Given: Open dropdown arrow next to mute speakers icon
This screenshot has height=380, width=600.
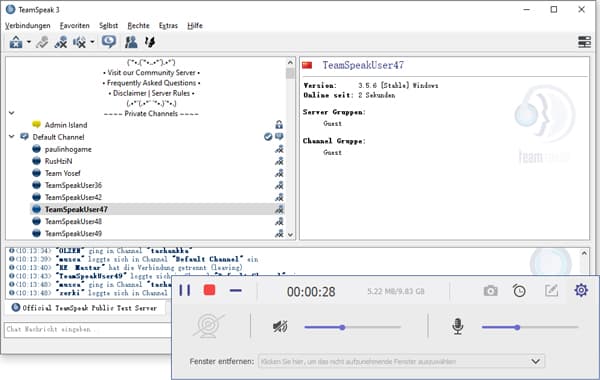Looking at the screenshot, I should [92, 42].
